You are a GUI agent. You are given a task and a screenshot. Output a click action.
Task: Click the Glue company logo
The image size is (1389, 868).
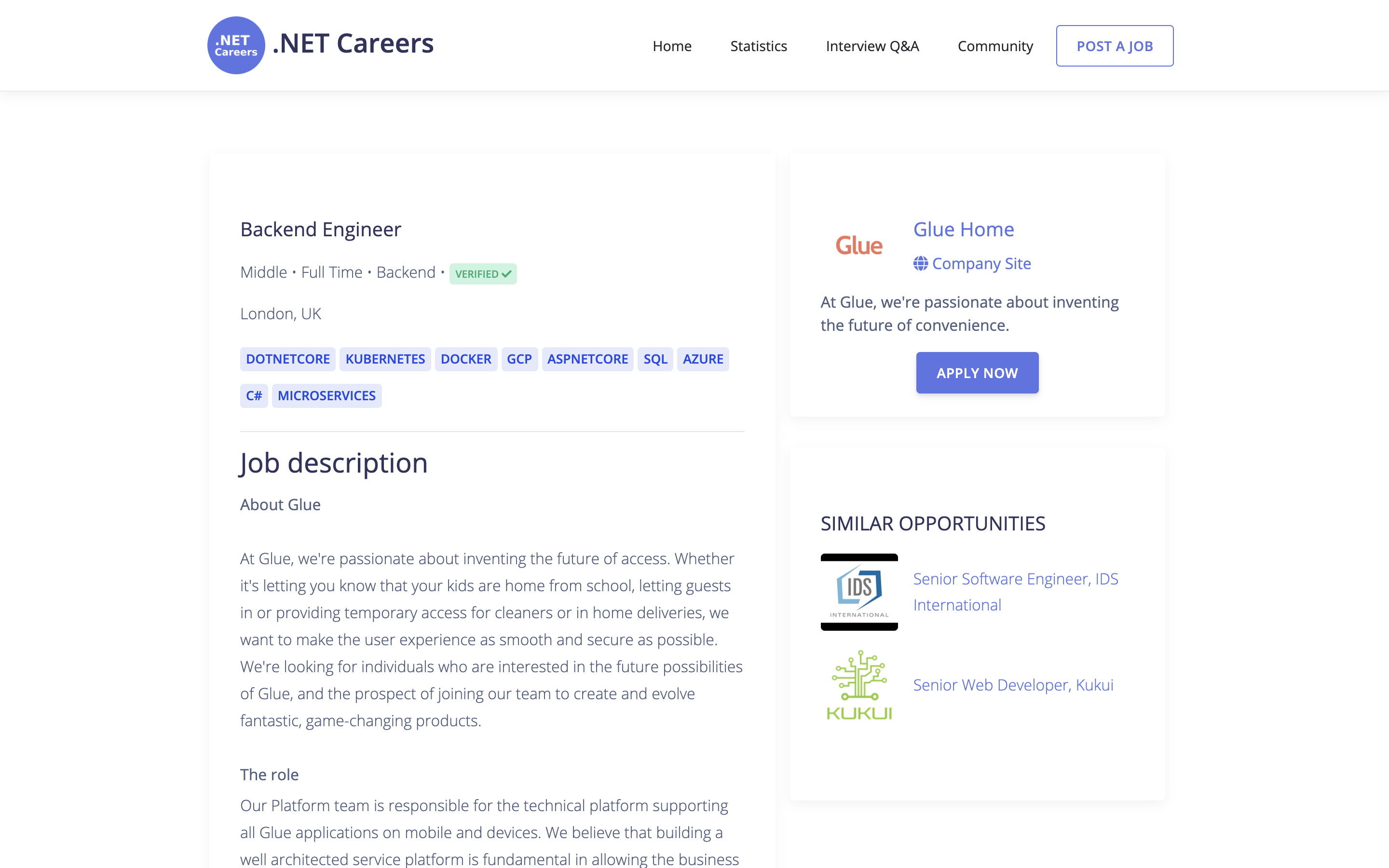(858, 246)
